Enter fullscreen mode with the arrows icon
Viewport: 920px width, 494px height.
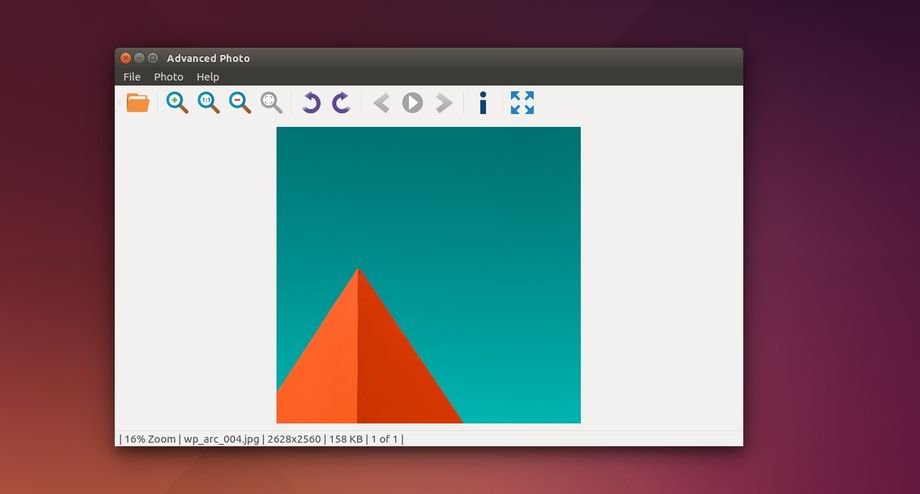coord(522,103)
